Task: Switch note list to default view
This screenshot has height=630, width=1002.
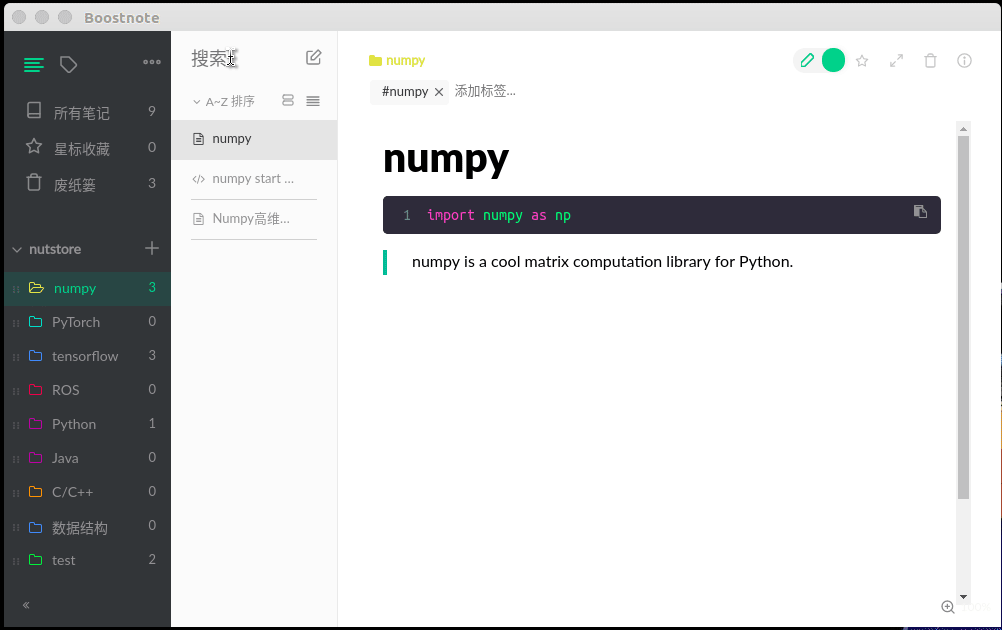Action: click(288, 100)
